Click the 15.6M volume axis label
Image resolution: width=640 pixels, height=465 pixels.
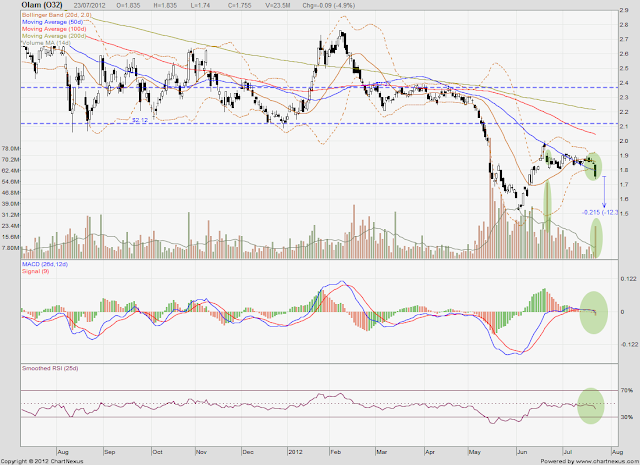[11, 237]
